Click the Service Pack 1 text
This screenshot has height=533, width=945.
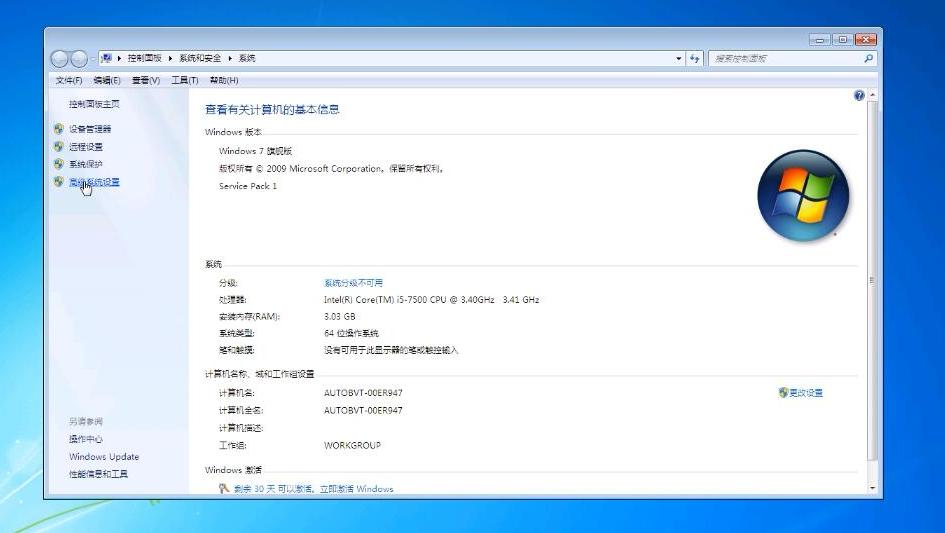click(248, 186)
